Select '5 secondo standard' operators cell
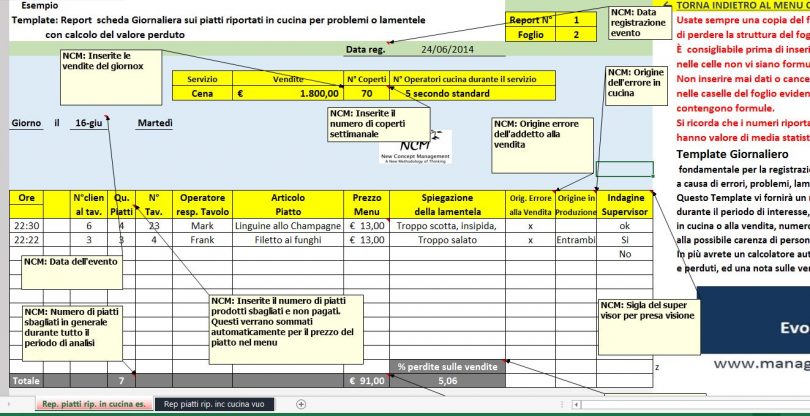Image resolution: width=810 pixels, height=416 pixels. (472, 94)
